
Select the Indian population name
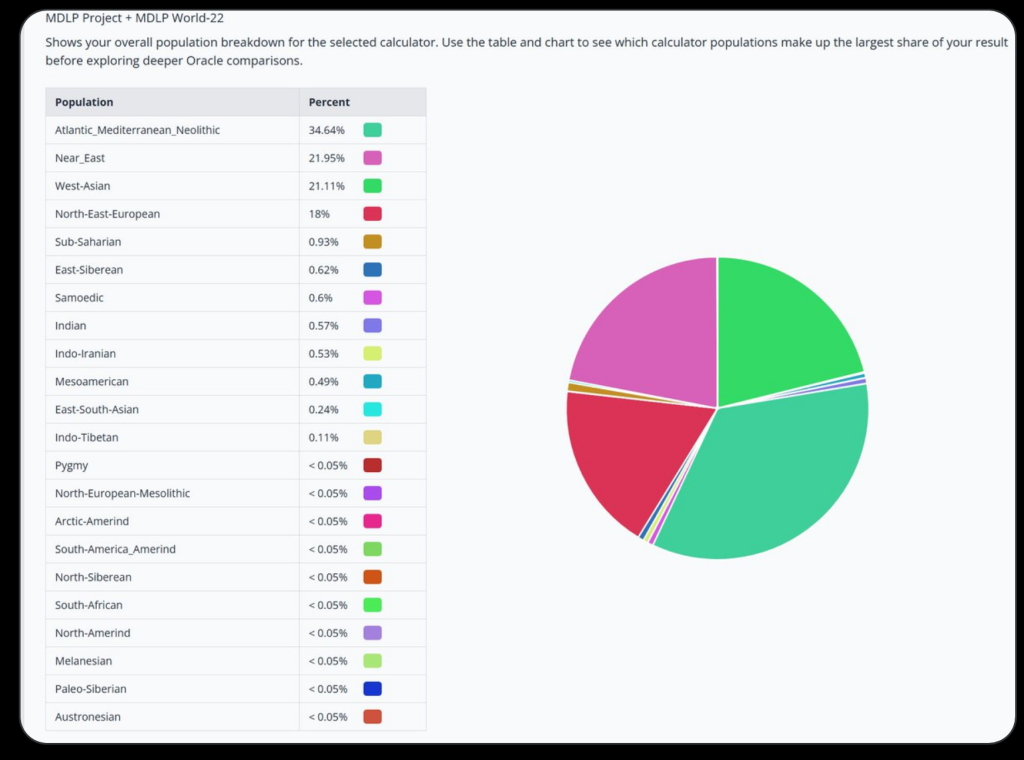tap(71, 326)
